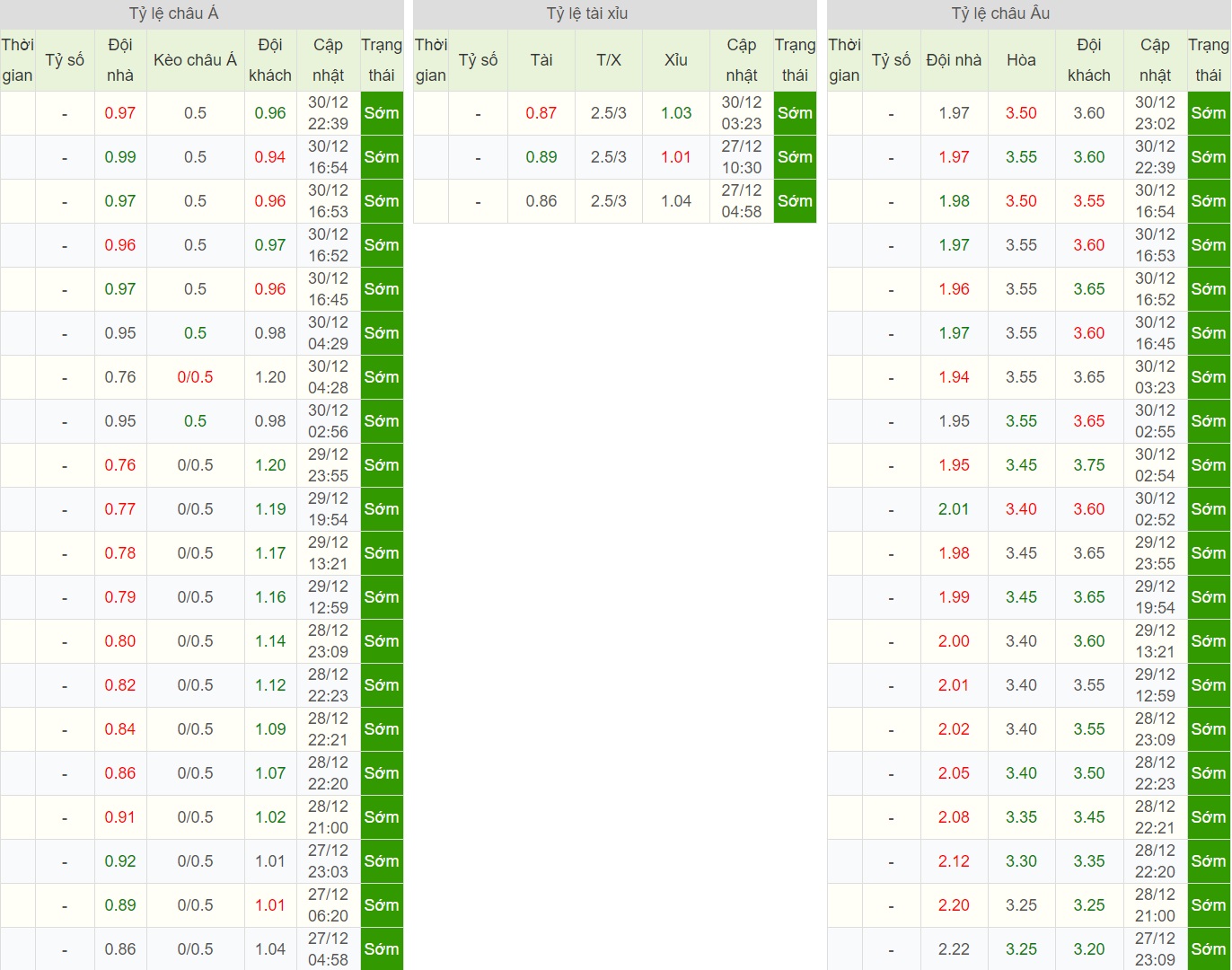Click the 'Tỷ lệ châu Âu' table title
Screen dimensions: 1232x970
tap(1000, 13)
